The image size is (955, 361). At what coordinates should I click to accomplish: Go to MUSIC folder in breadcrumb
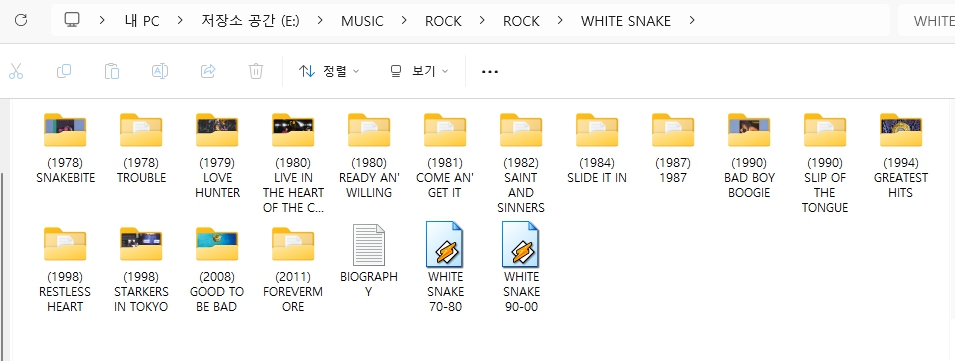tap(362, 21)
